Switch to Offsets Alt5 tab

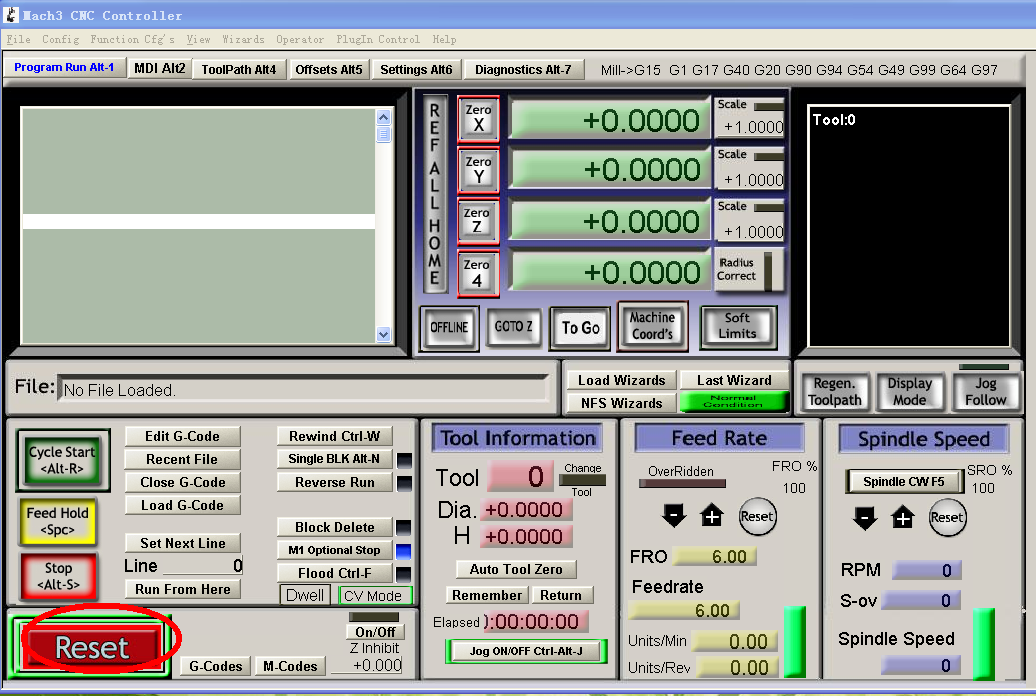(x=328, y=69)
